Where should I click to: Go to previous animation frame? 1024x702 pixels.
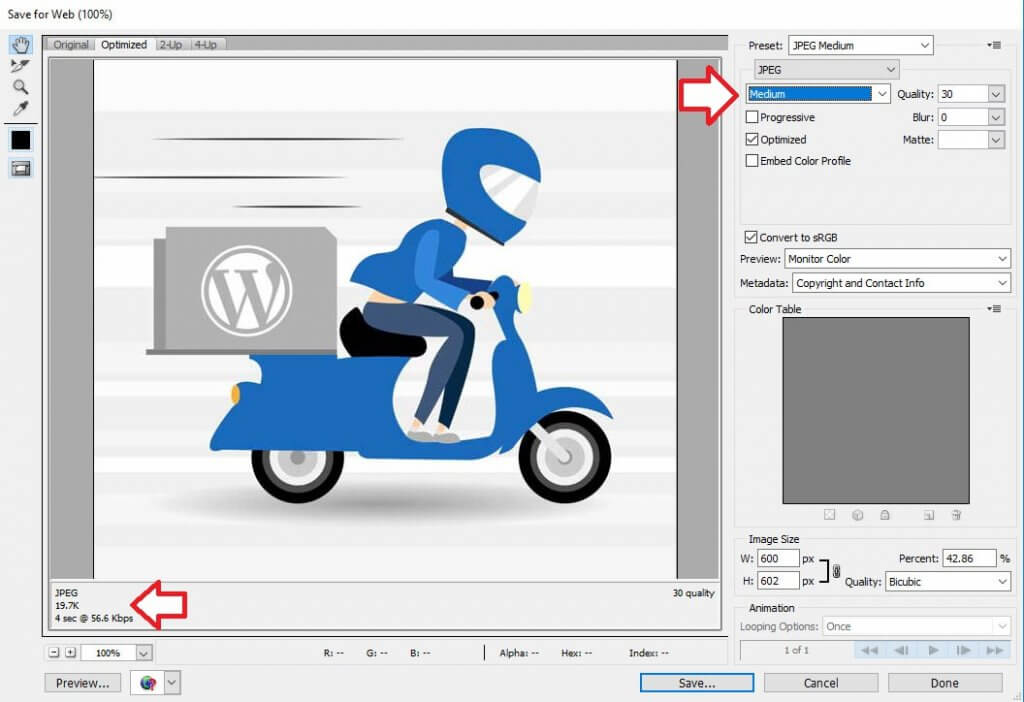(901, 650)
